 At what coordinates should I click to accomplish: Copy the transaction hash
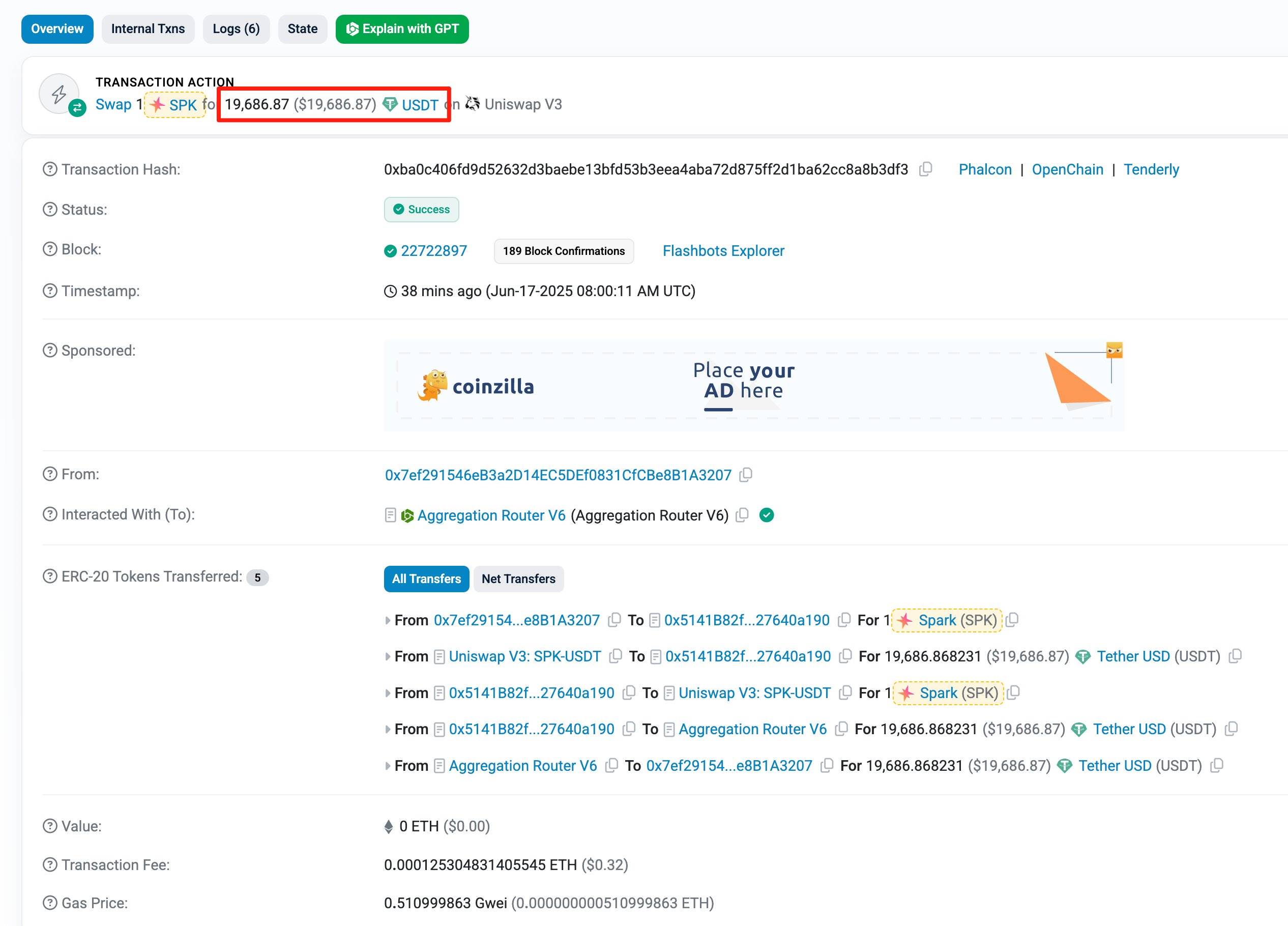click(926, 169)
